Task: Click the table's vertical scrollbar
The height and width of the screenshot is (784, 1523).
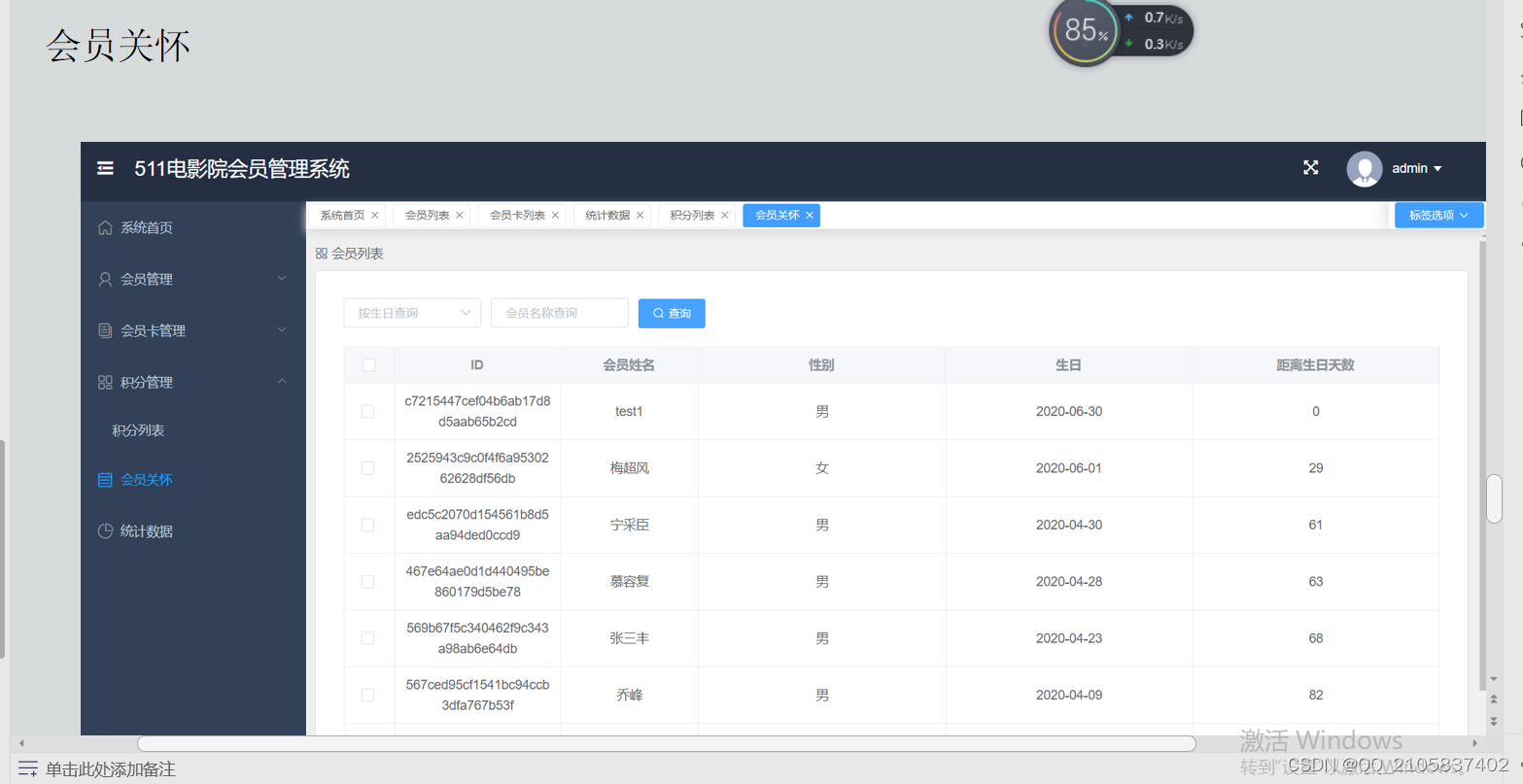Action: [1482, 466]
